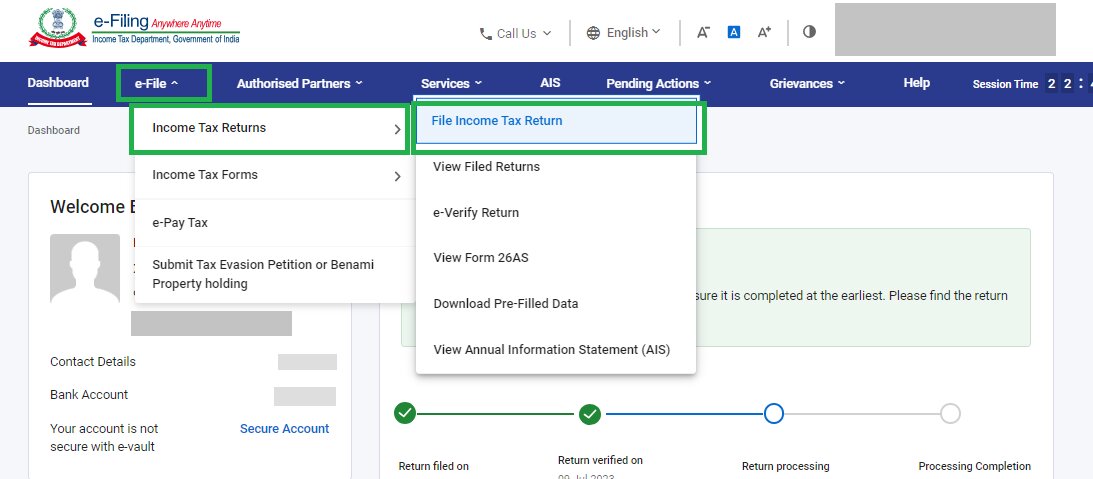Click the decrease font size icon
Screen dimensions: 1093x479
703,32
